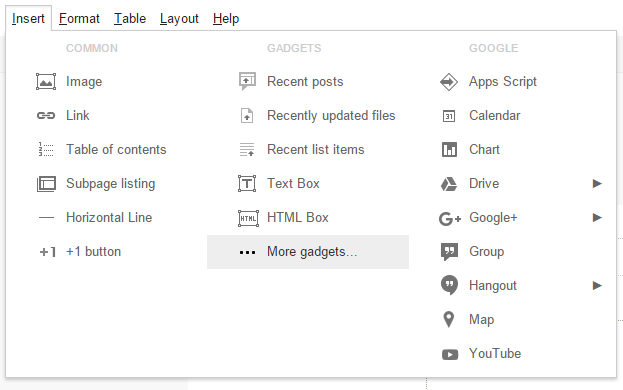Click the Recently updated files icon
The height and width of the screenshot is (390, 623).
[247, 116]
